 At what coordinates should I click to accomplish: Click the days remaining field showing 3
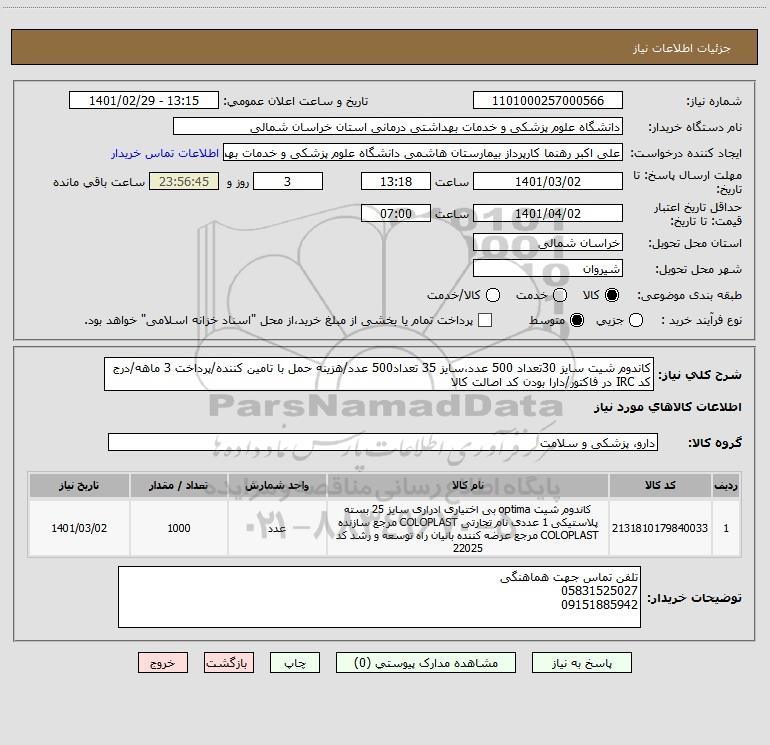pos(288,181)
